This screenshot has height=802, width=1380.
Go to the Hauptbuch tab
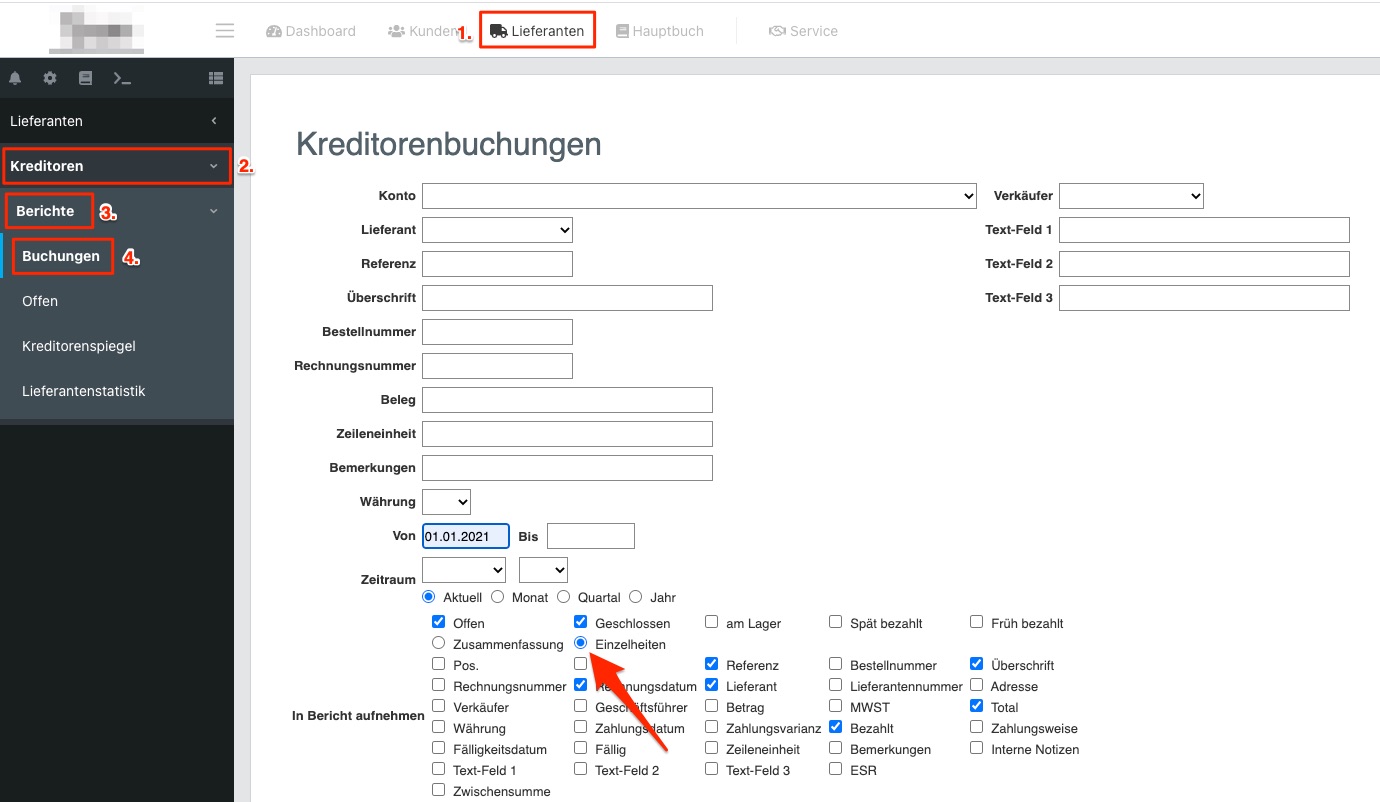(x=660, y=31)
